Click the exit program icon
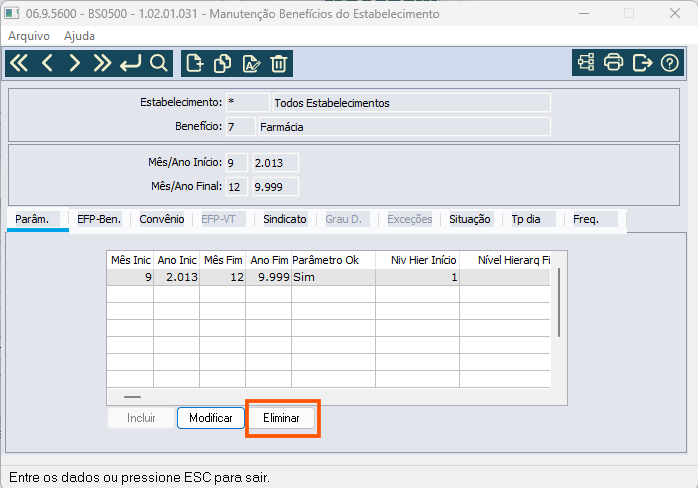Screen dimensions: 698x488 [x=642, y=62]
